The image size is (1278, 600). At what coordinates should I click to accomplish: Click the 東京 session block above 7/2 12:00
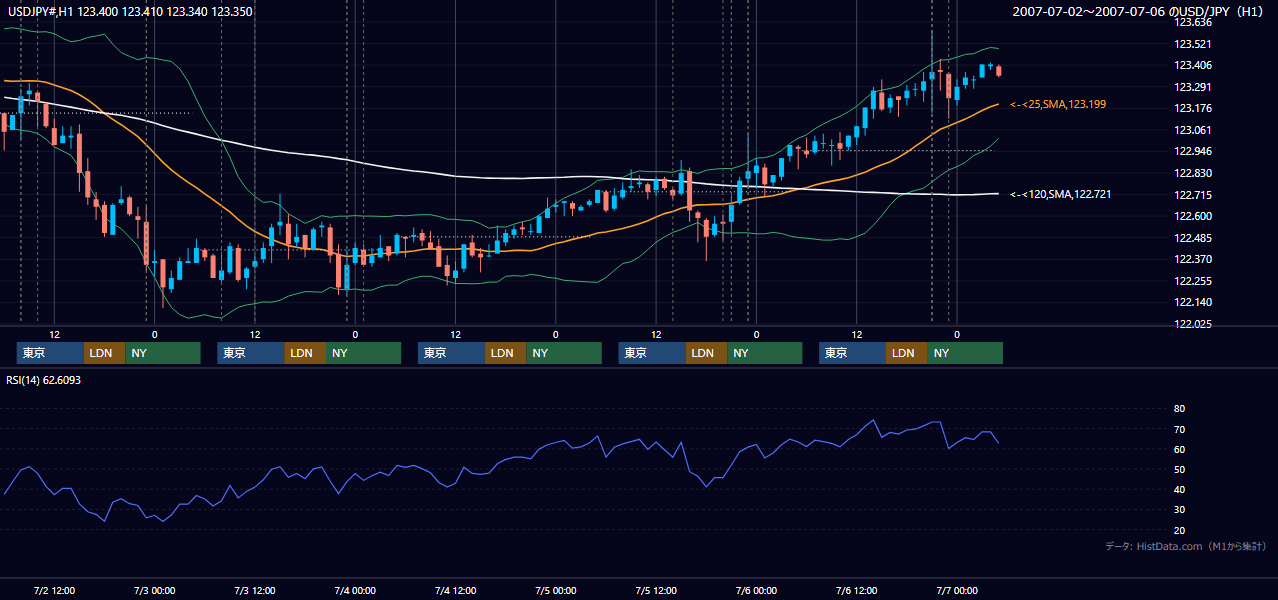50,353
